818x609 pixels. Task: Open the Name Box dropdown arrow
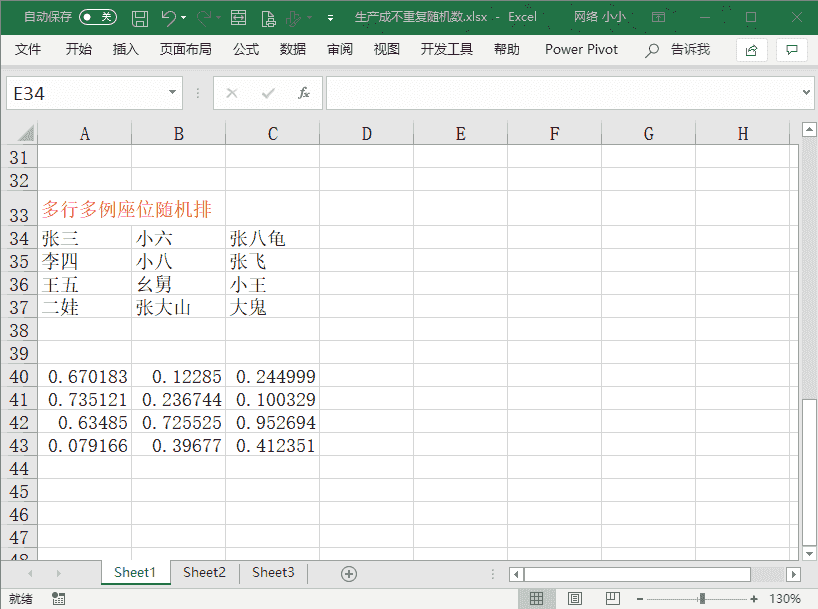click(x=172, y=93)
